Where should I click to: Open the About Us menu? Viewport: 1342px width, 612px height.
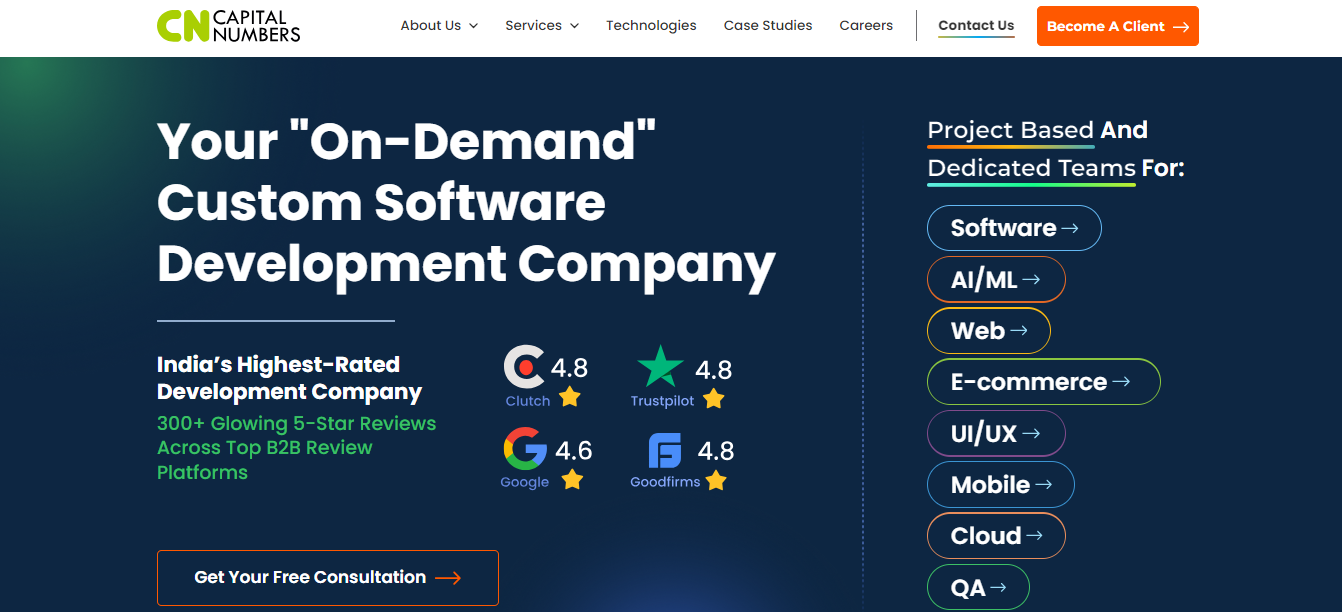click(439, 26)
